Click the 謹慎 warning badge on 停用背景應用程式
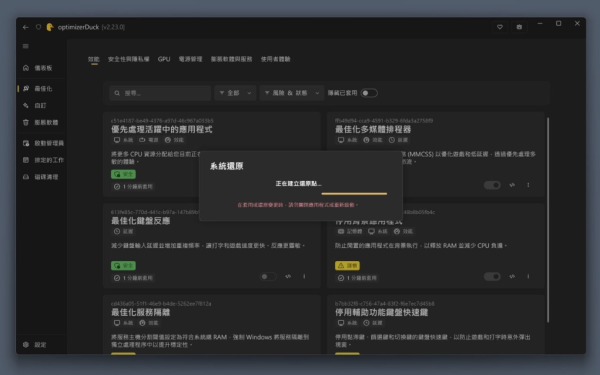This screenshot has height=375, width=600. tap(347, 266)
